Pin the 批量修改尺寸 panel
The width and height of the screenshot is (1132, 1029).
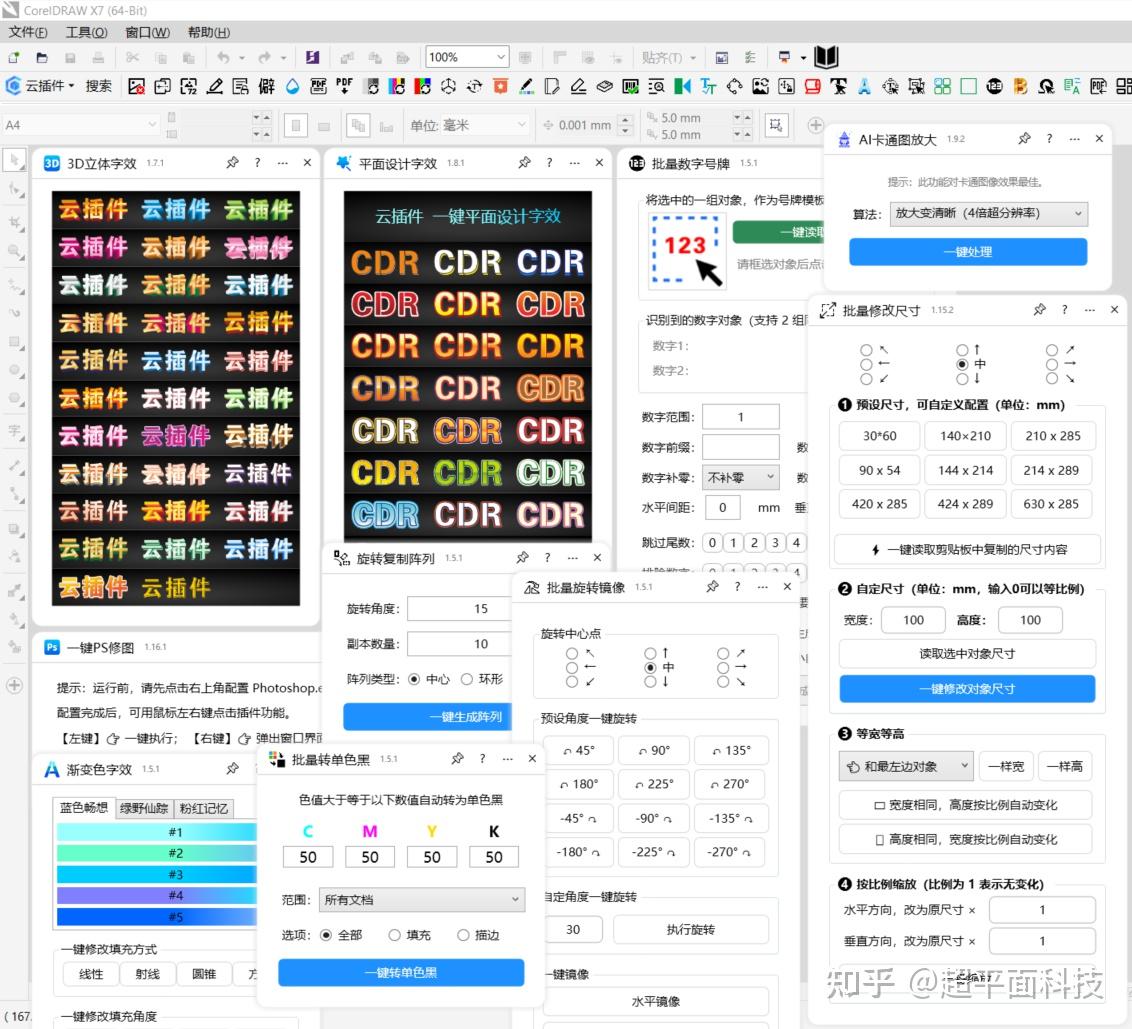click(x=1039, y=309)
